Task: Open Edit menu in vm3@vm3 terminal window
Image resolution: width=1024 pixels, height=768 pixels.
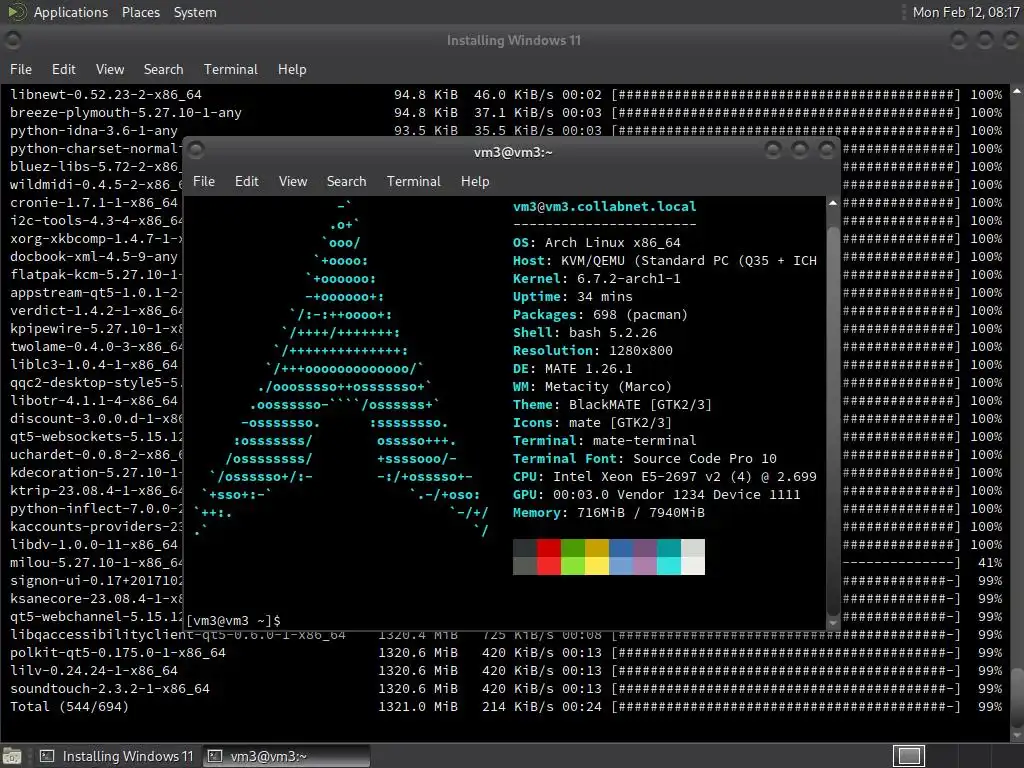Action: (x=246, y=182)
